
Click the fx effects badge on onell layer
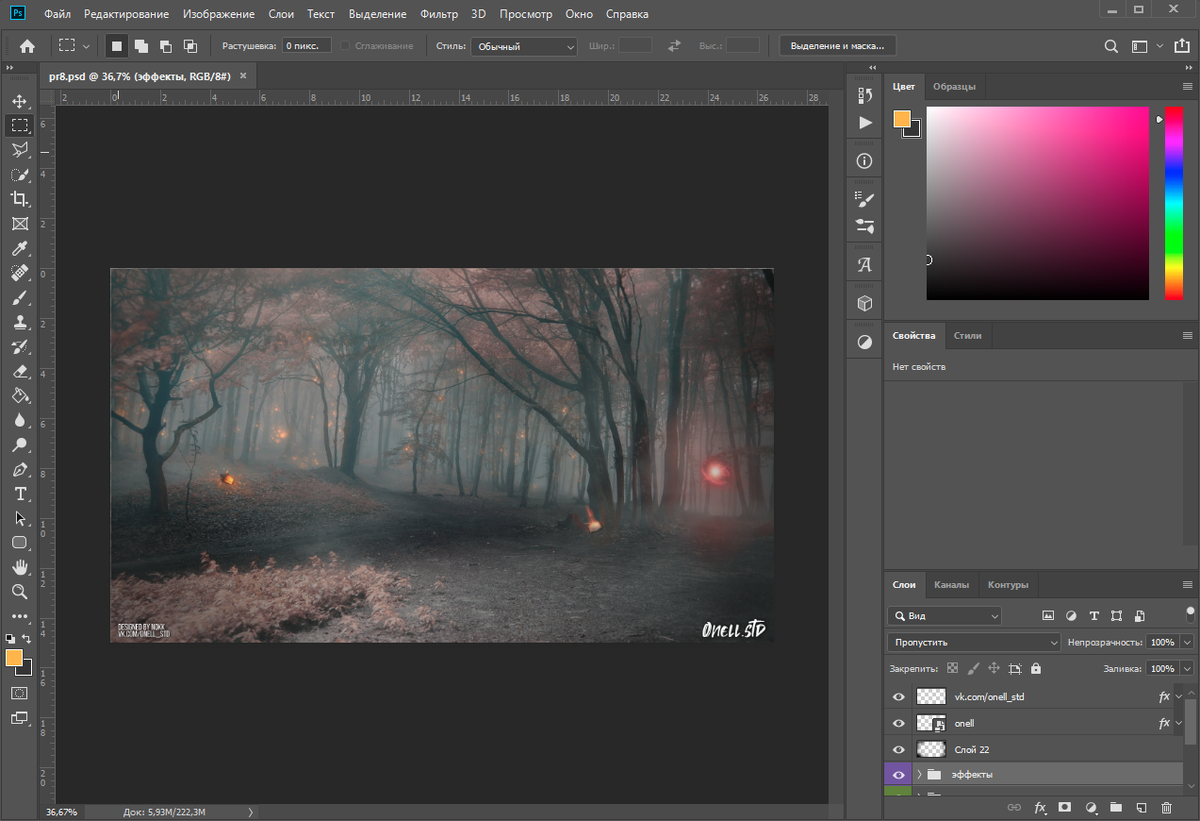[x=1163, y=722]
